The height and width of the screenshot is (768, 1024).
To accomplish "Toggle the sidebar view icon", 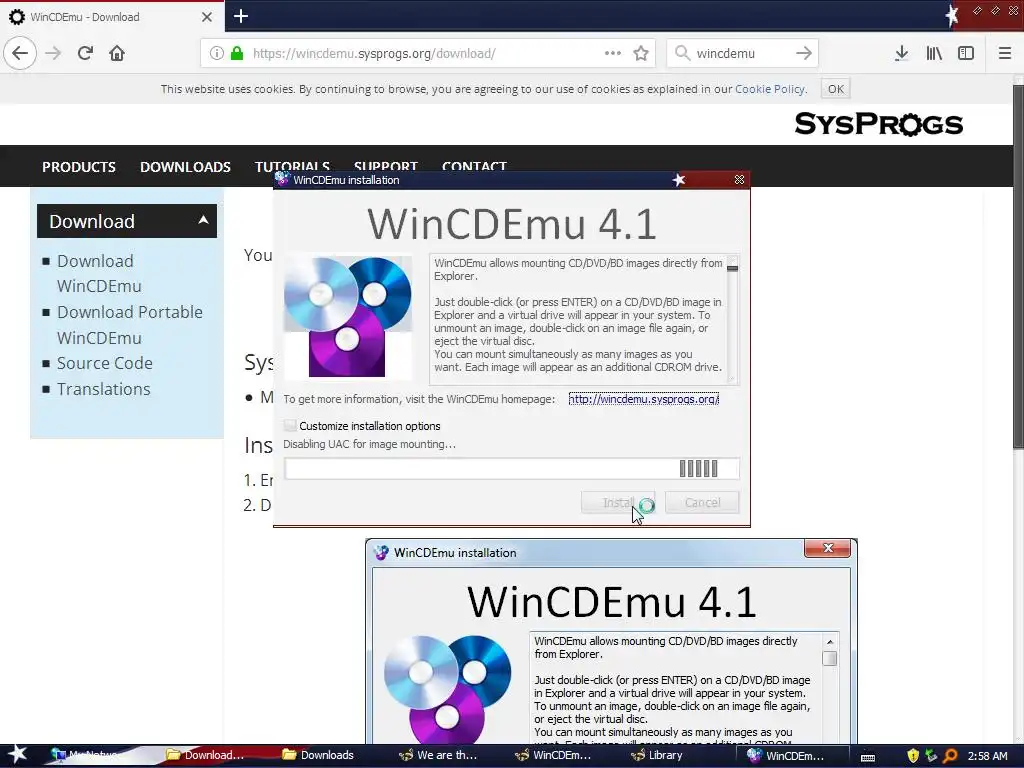I will [966, 54].
